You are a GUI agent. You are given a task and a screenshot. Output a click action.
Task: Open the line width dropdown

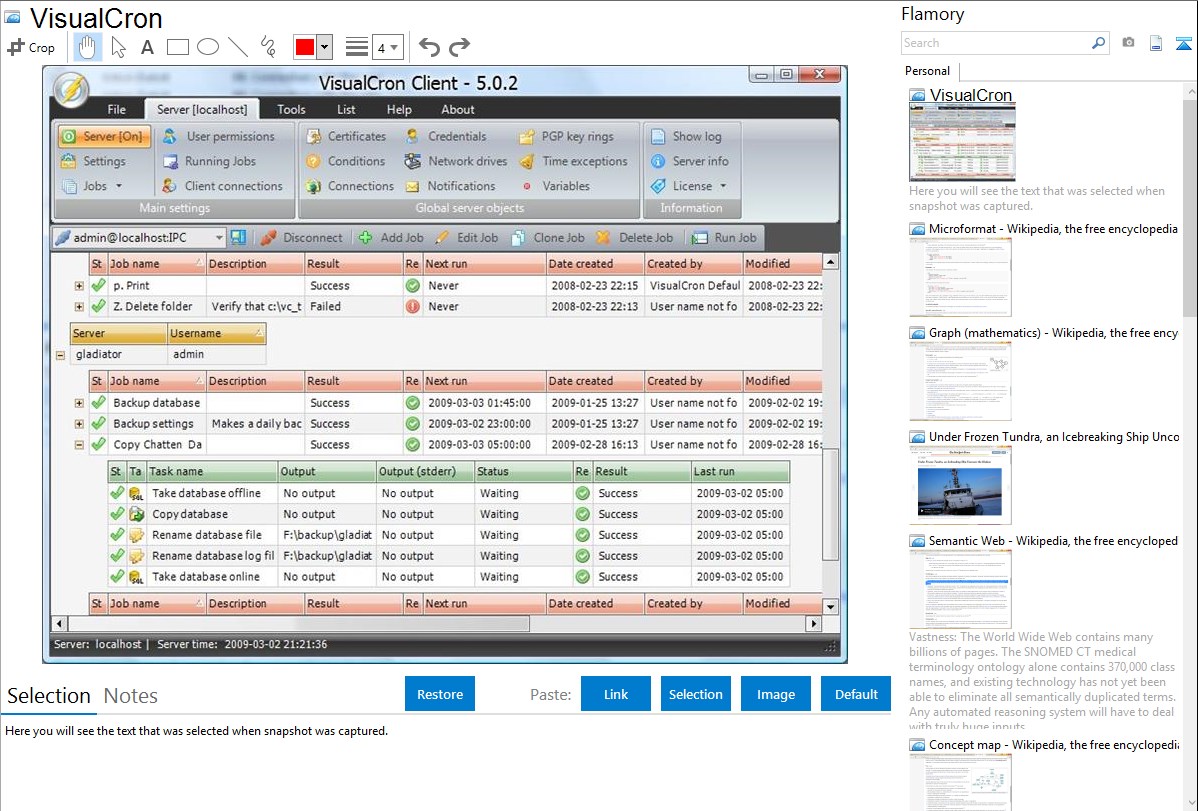tap(387, 47)
